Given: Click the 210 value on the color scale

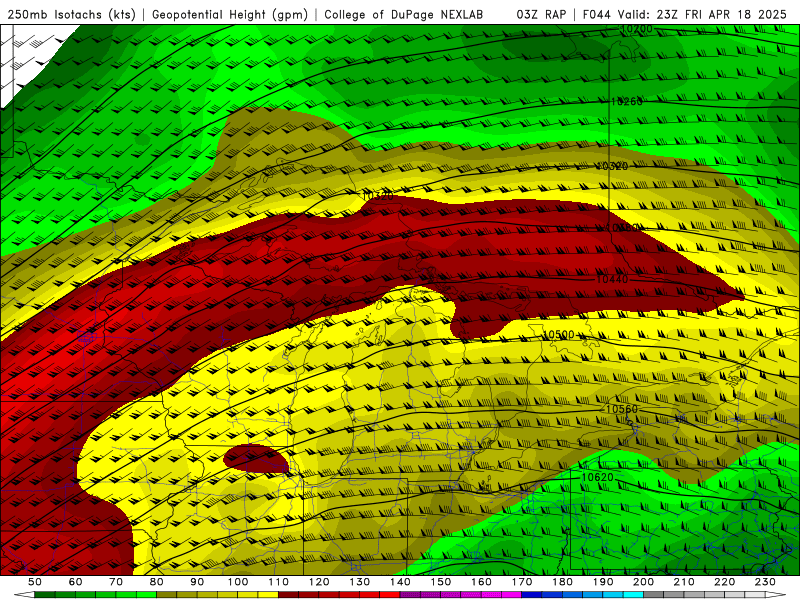Looking at the screenshot, I should [x=684, y=582].
